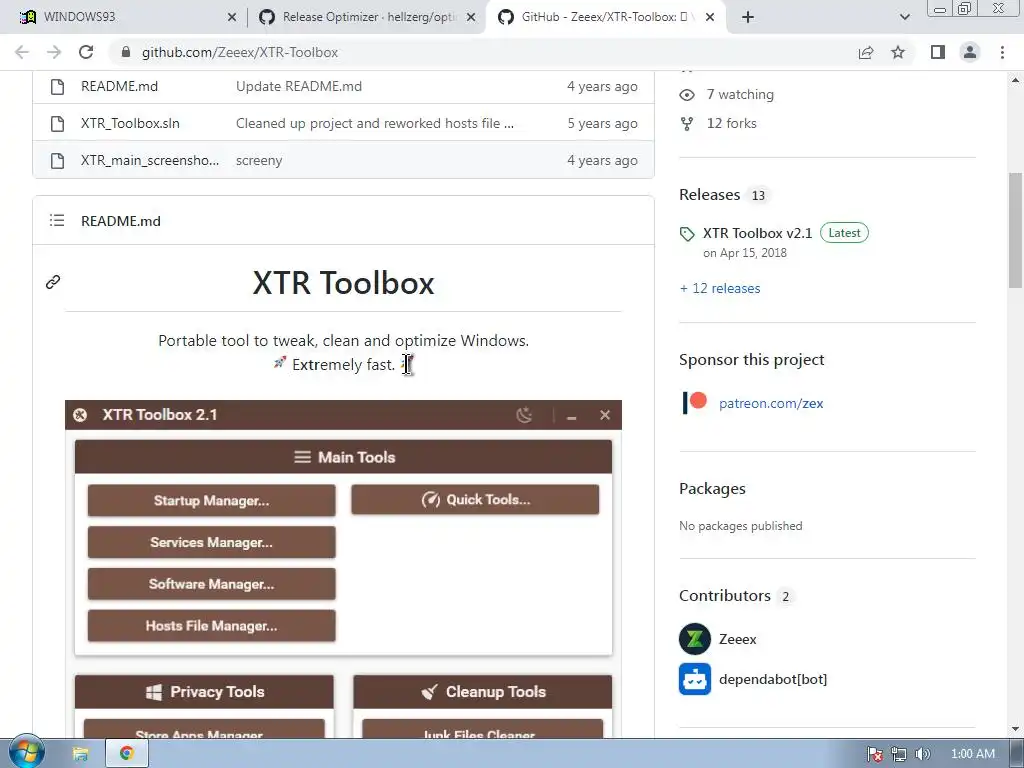Open Chrome three-dot menu

click(1002, 52)
